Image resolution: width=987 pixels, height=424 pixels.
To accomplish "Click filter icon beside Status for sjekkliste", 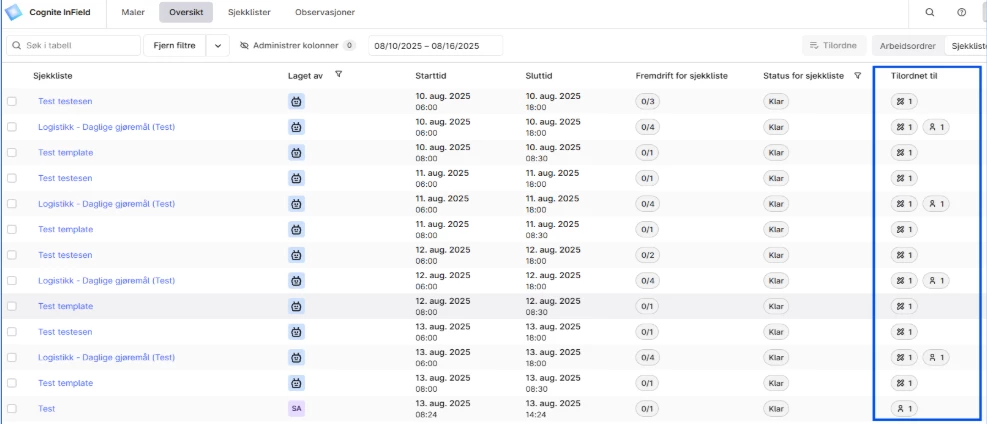I will pos(857,75).
